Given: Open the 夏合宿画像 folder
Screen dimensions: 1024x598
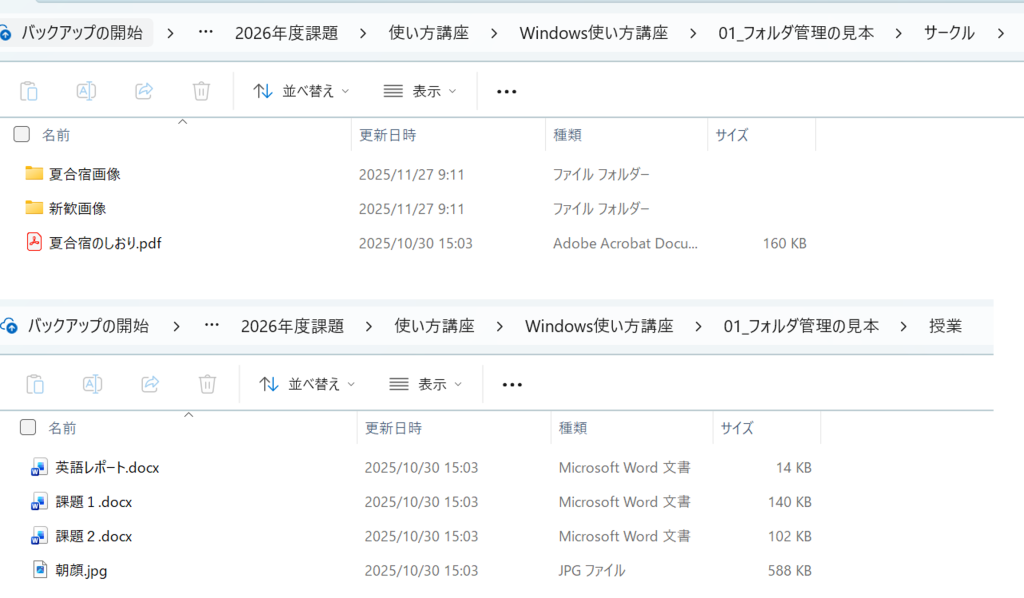Looking at the screenshot, I should [x=84, y=174].
